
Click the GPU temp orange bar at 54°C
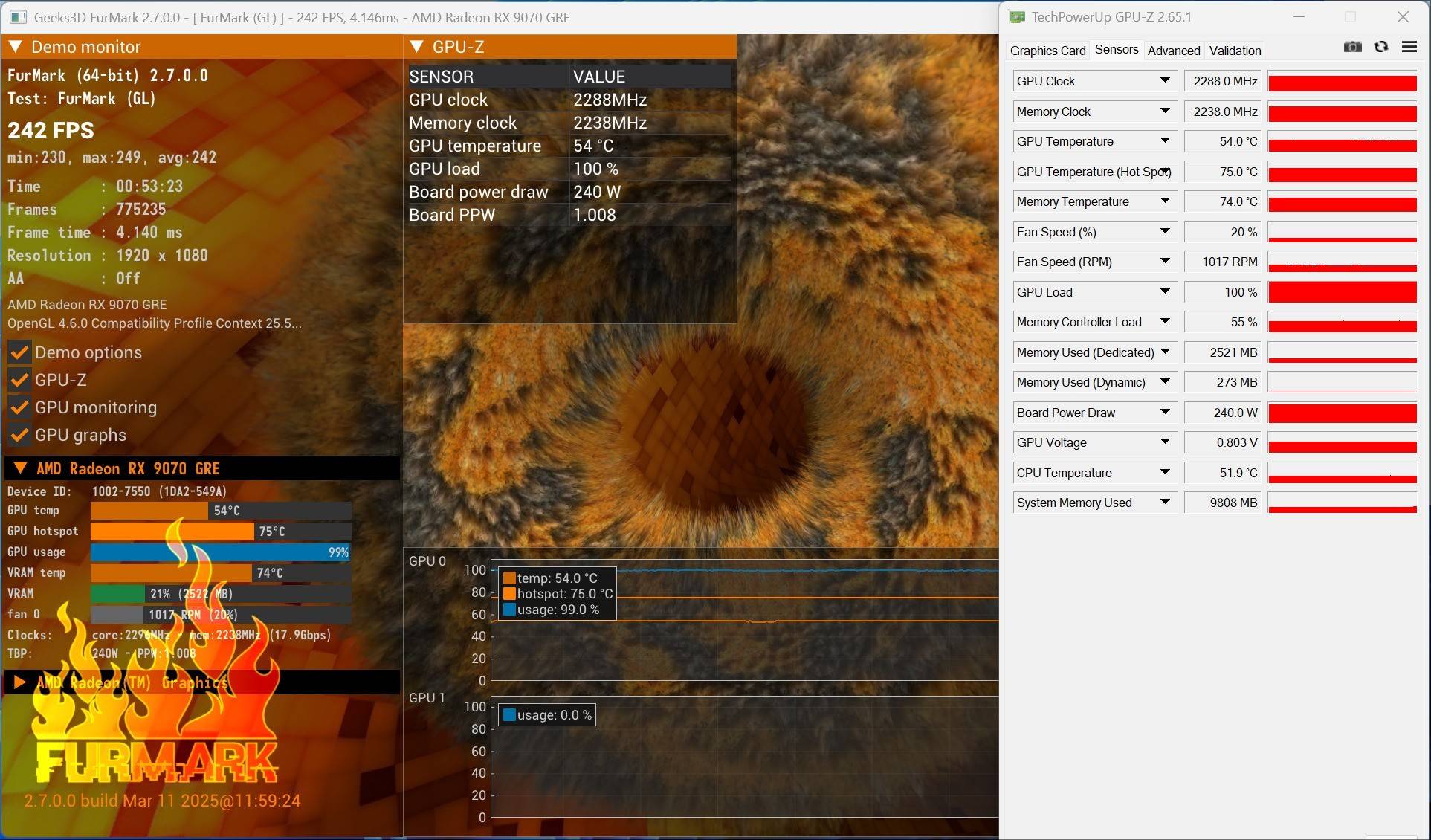pos(149,511)
